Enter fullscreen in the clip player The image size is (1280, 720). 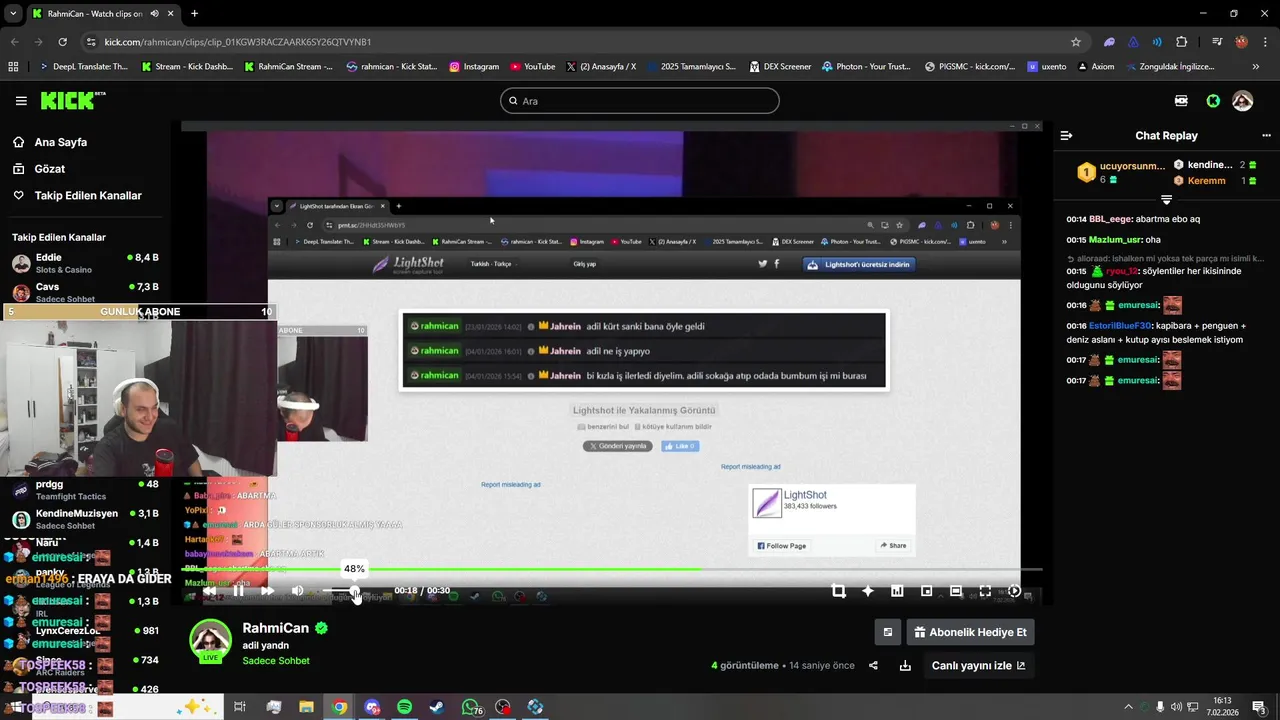[985, 591]
